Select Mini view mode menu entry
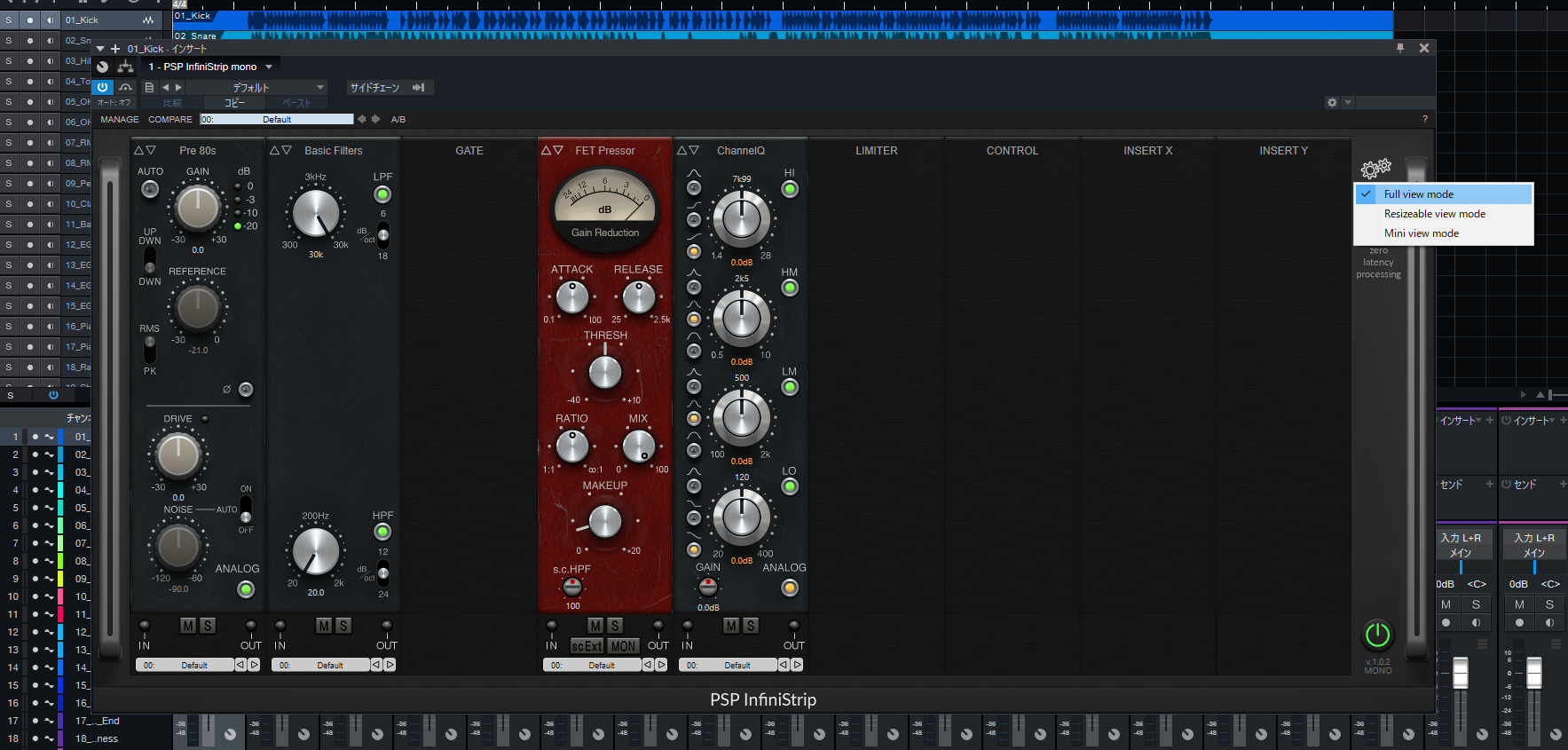Screen dimensions: 1568x750 tap(1444, 233)
